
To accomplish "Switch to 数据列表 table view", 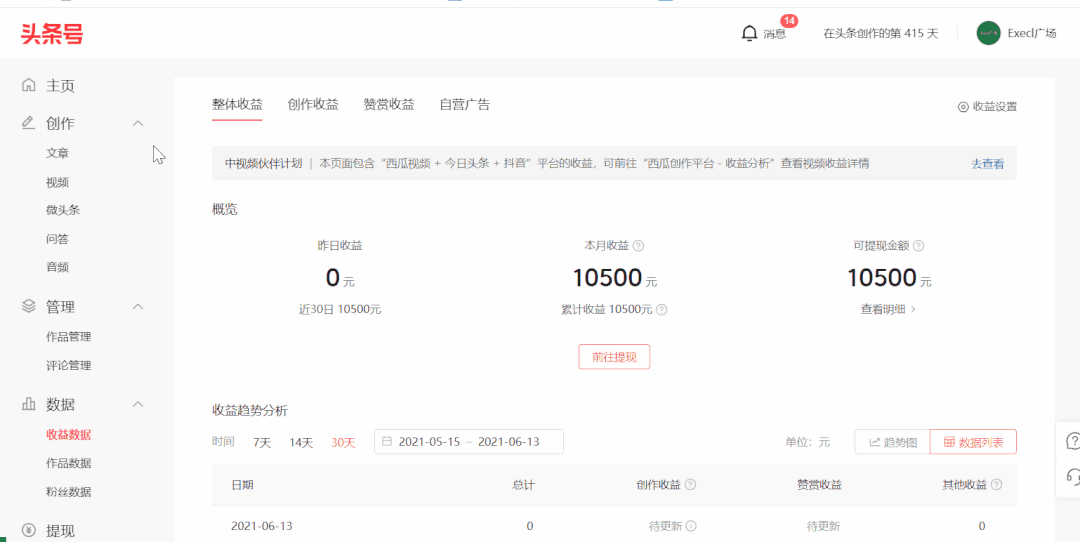I will tap(973, 442).
